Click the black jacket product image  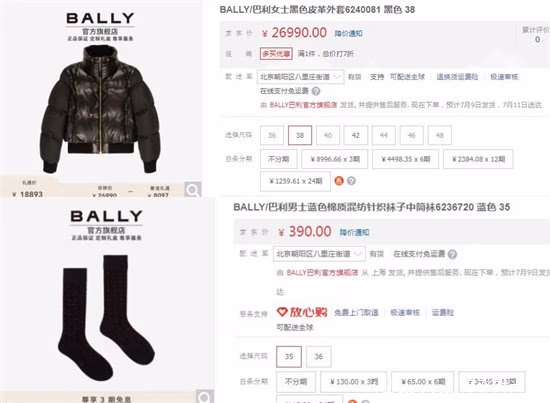click(101, 110)
